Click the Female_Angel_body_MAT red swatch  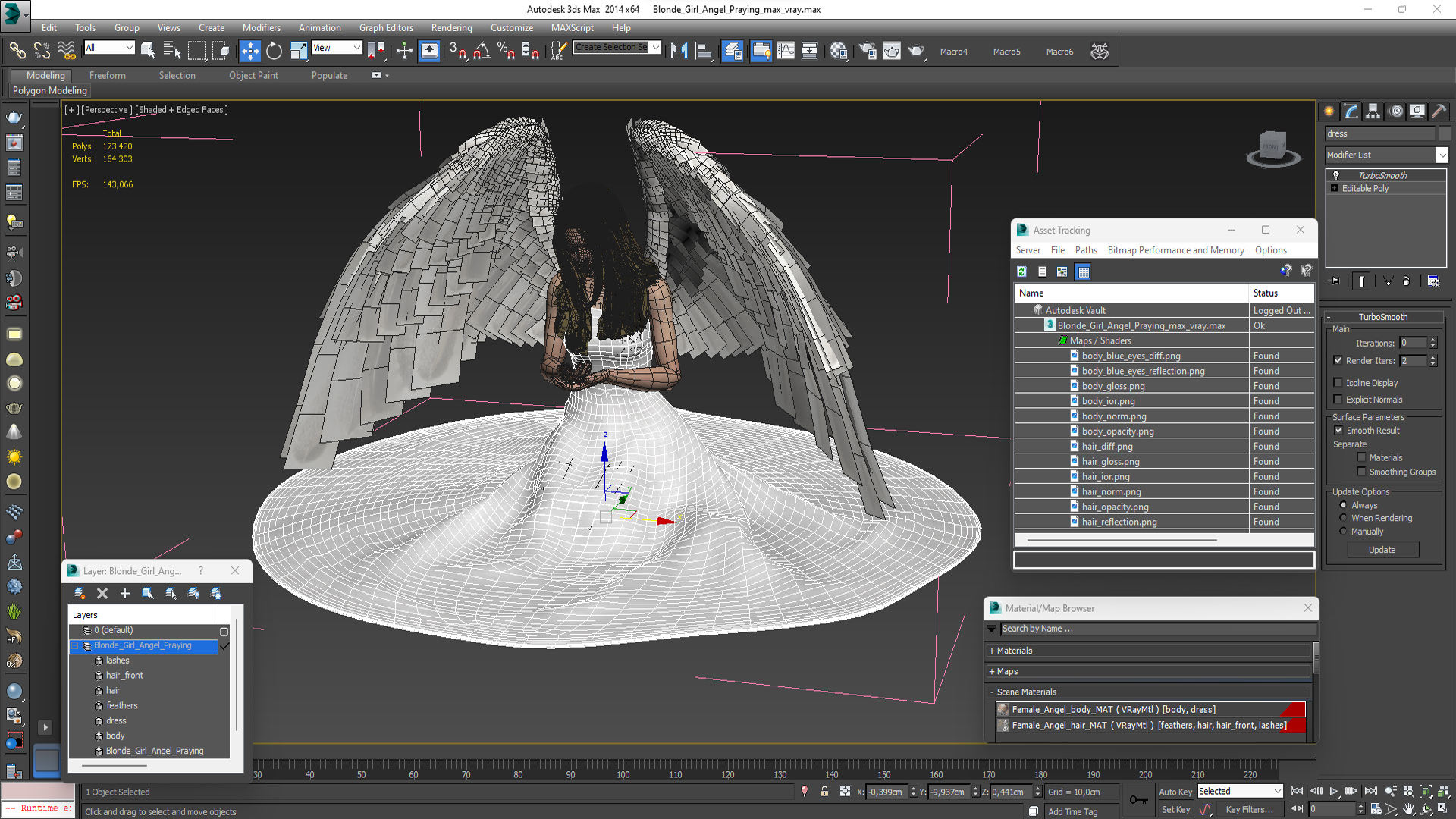pyautogui.click(x=1293, y=710)
